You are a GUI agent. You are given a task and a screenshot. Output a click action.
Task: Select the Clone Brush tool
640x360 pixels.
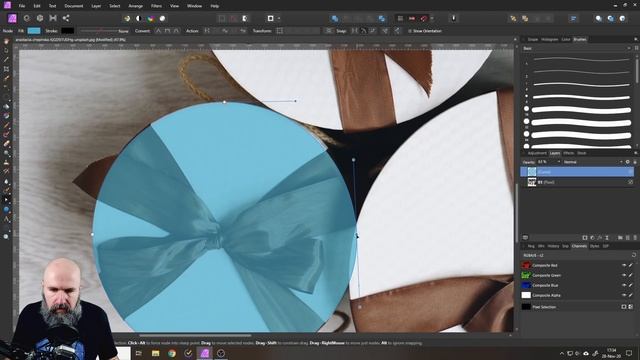[6, 162]
